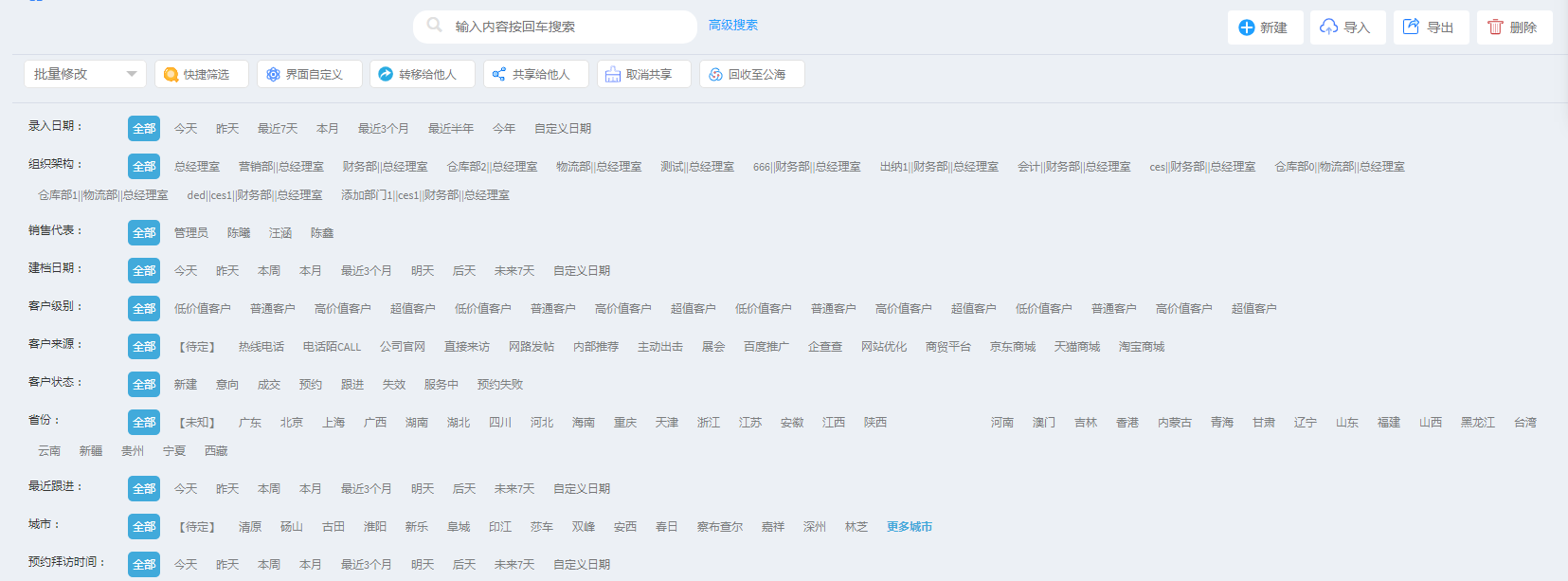The image size is (1568, 581).
Task: Open 高级搜索 advanced search link
Action: [732, 26]
